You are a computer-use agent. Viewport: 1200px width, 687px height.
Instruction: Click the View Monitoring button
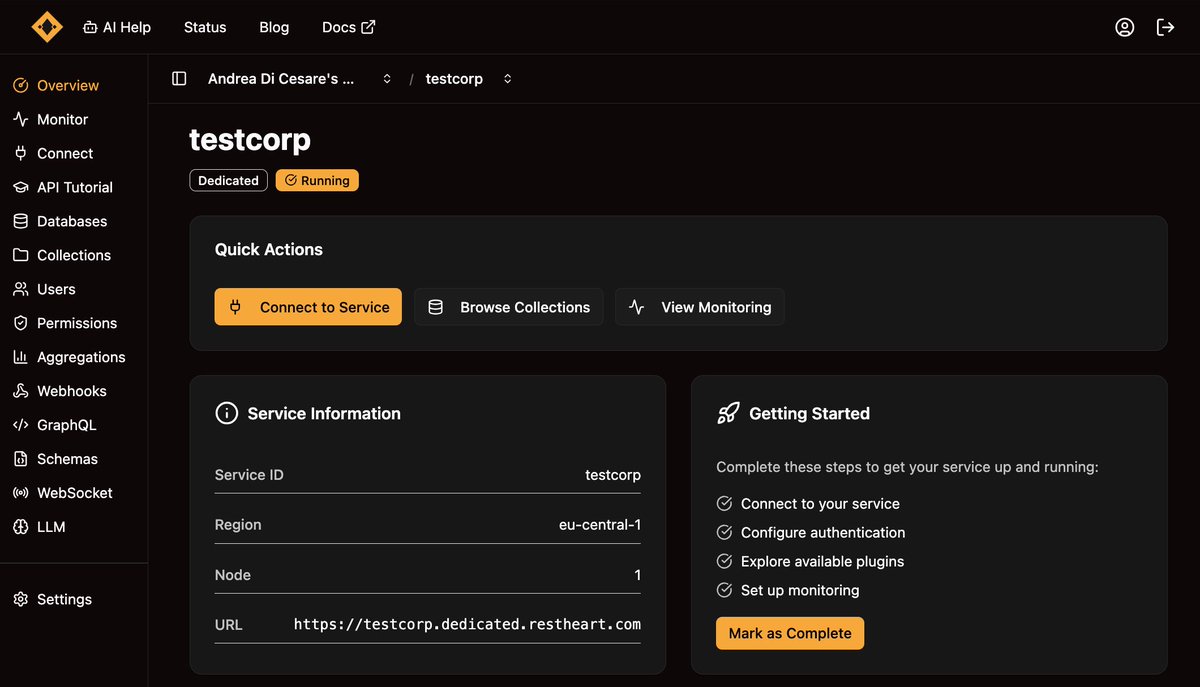(x=700, y=307)
